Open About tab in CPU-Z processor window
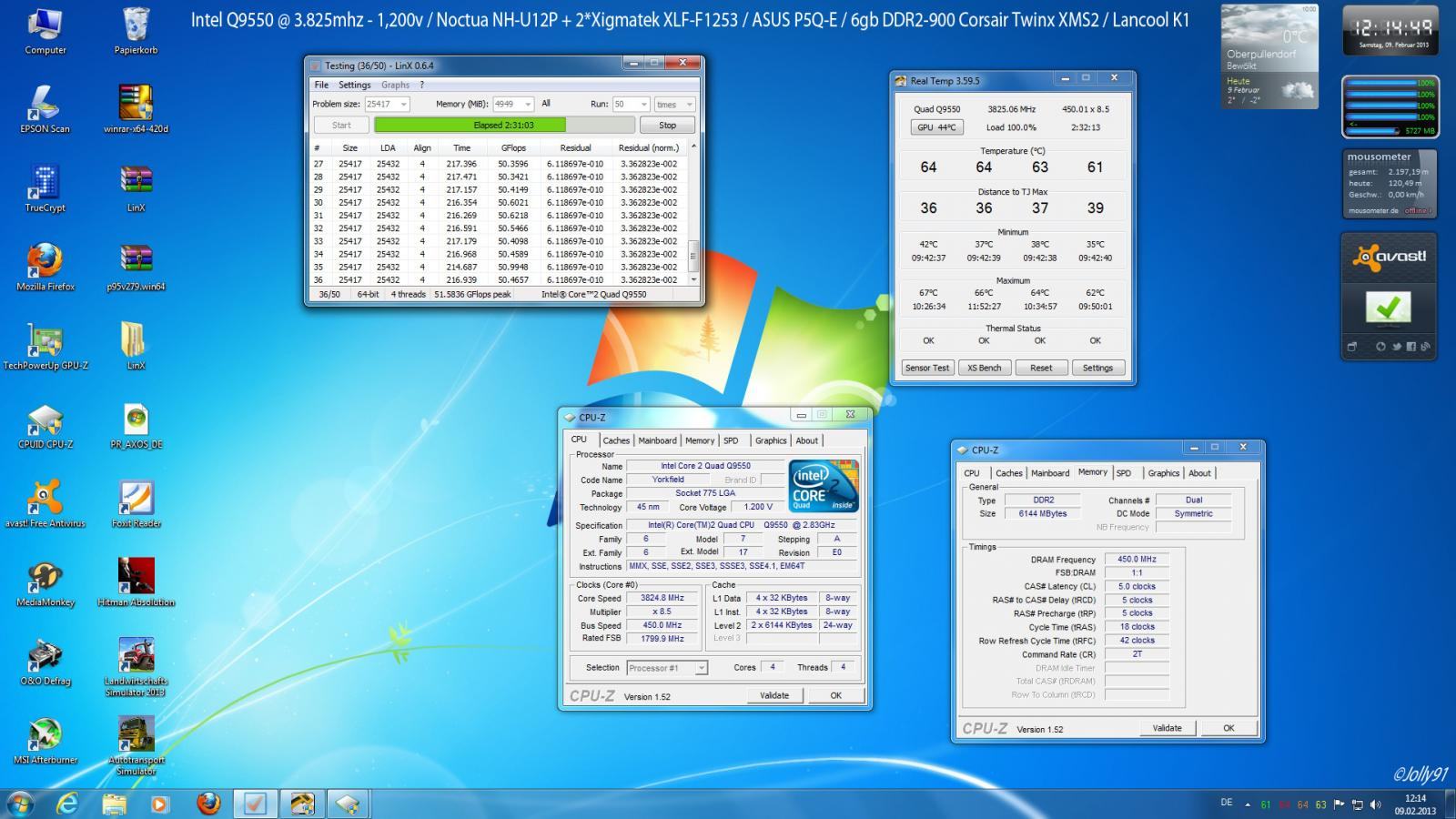Screen dimensions: 1456x819 pos(807,440)
